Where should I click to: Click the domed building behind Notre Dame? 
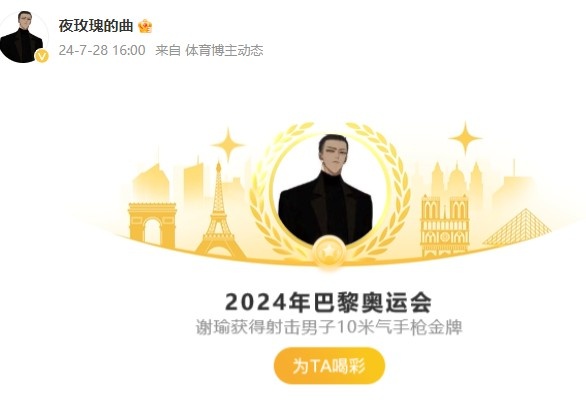[457, 179]
